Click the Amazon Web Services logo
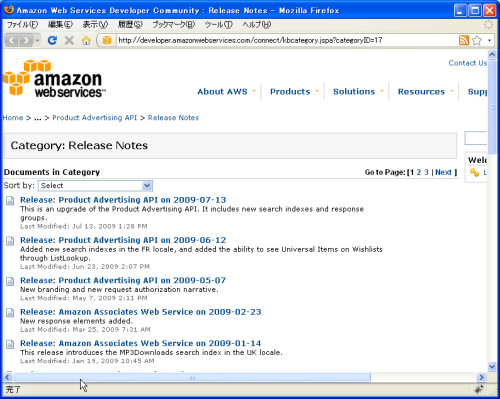This screenshot has height=399, width=500. (x=54, y=79)
